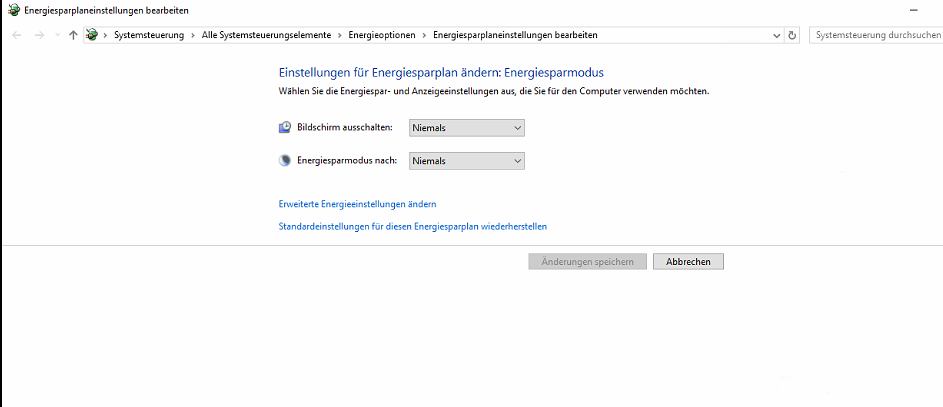Click the window title bar battery icon
Viewport: 943px width, 407px height.
[11, 10]
